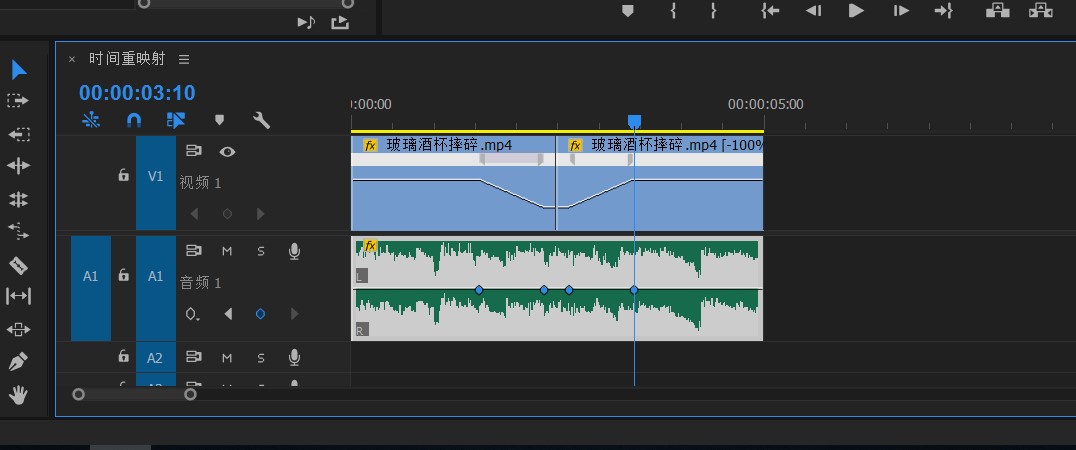
Task: Select first audio volume keyframe
Action: pos(479,290)
